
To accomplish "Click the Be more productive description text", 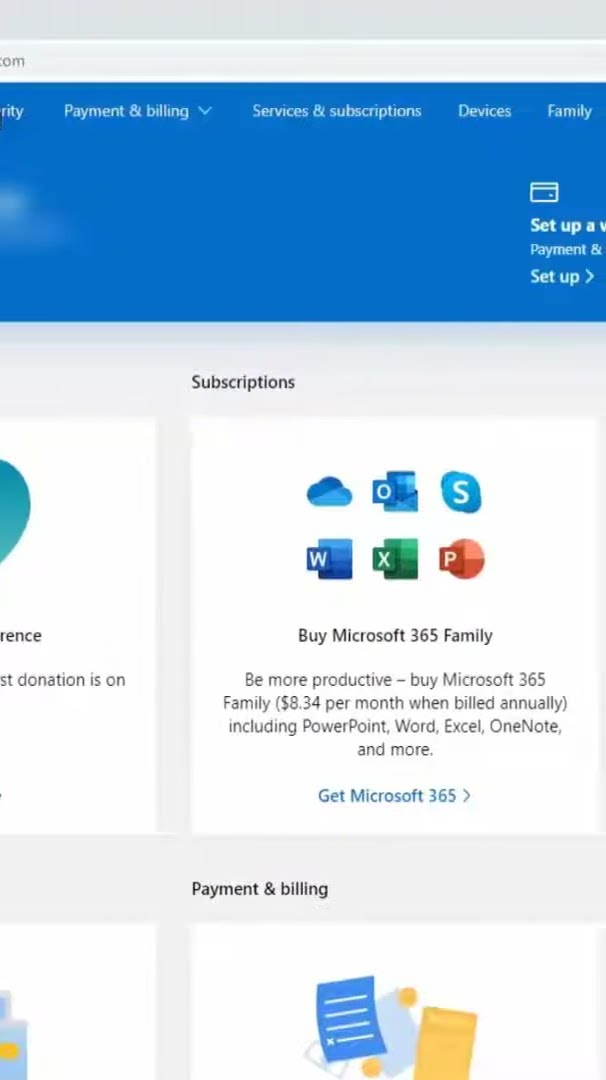I will coord(395,714).
